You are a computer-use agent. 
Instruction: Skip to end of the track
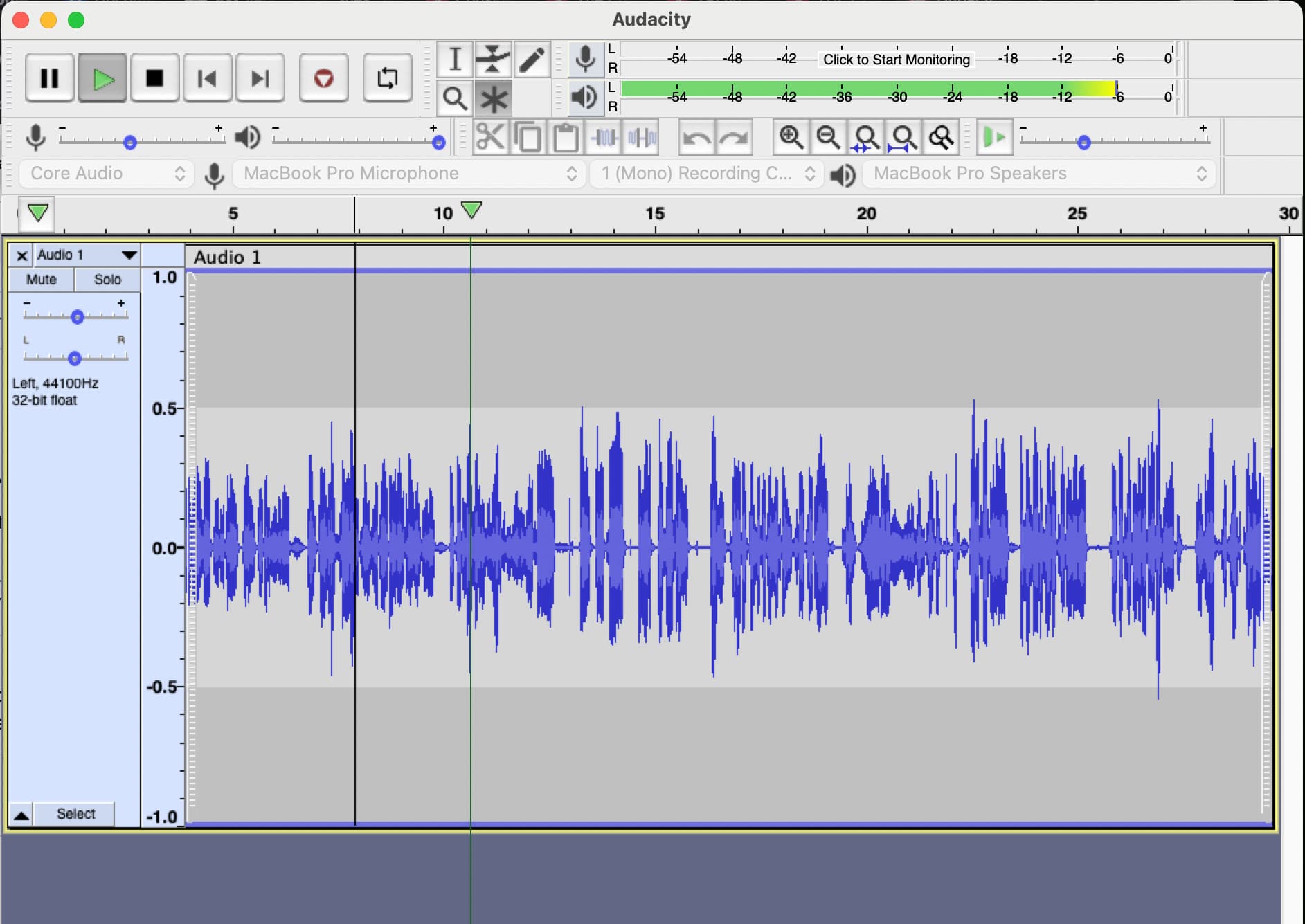260,78
